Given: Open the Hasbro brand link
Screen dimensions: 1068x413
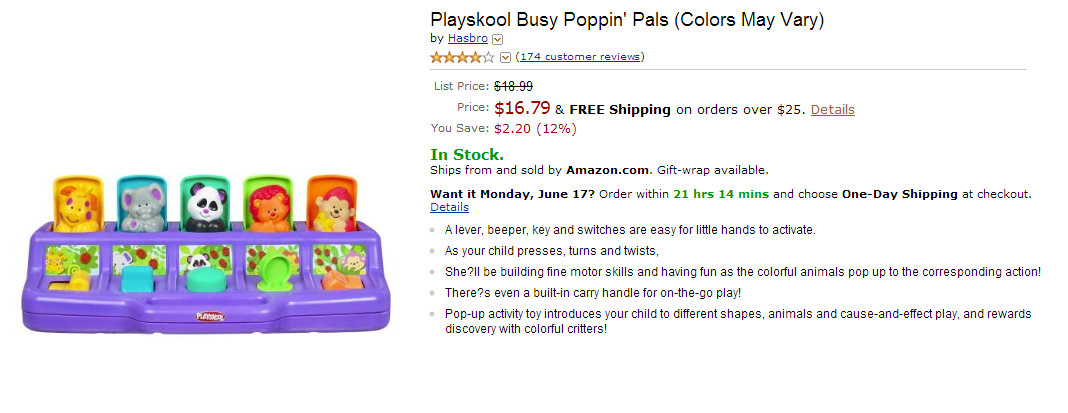Looking at the screenshot, I should tap(467, 38).
